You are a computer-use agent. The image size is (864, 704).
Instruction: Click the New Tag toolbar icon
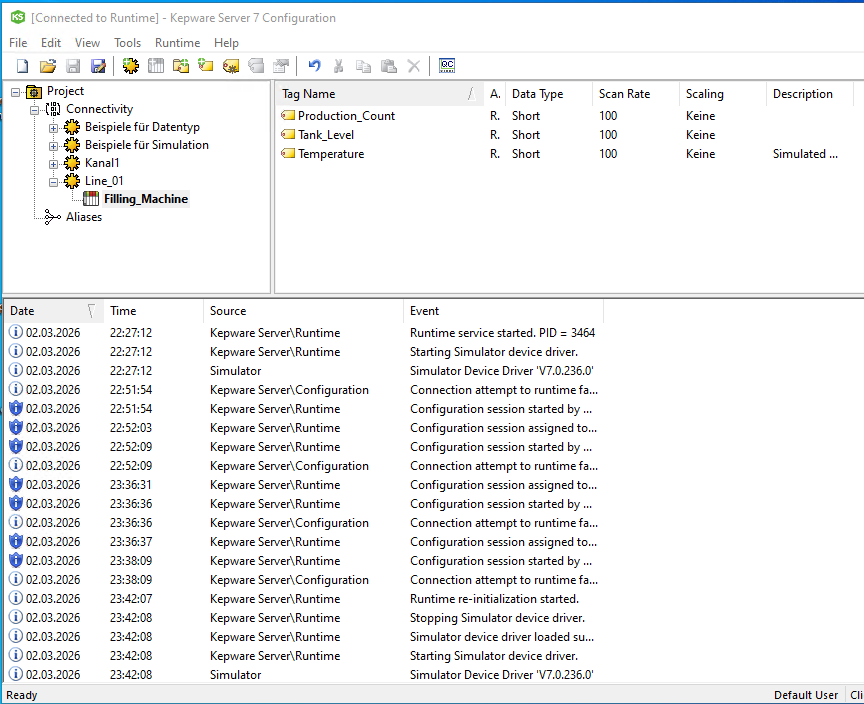[x=206, y=66]
